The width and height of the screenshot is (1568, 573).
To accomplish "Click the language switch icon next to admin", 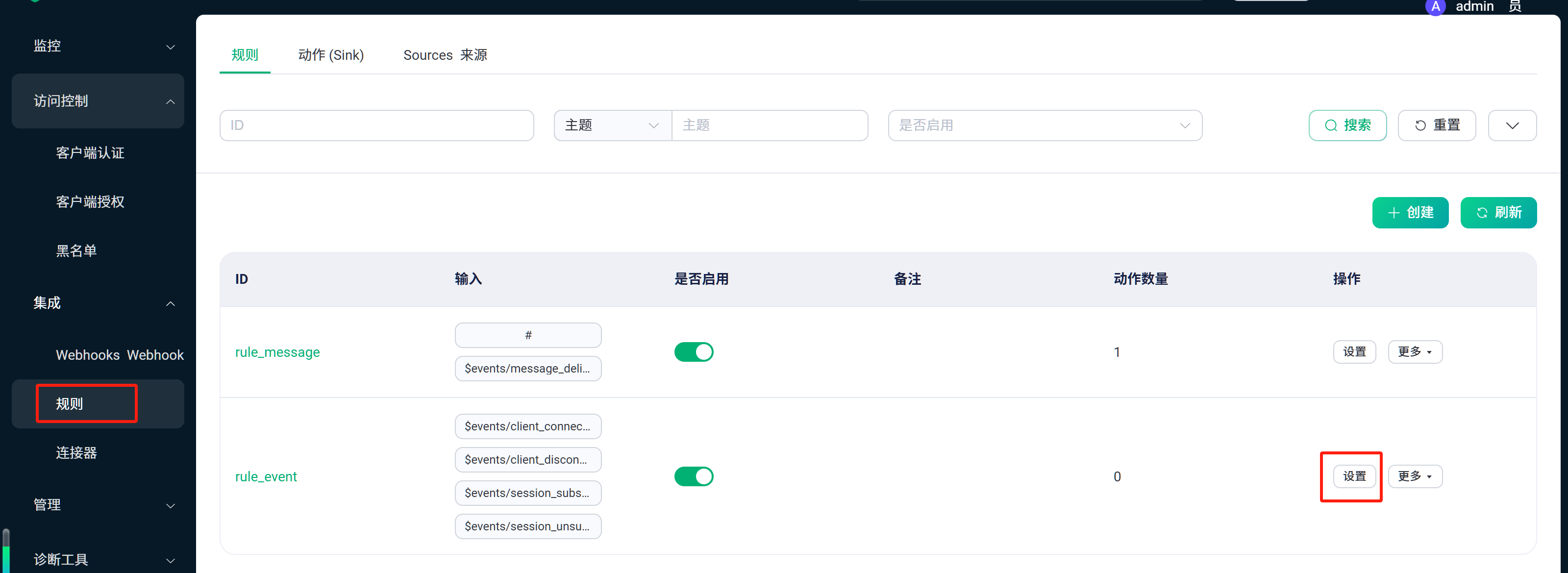I will pyautogui.click(x=1516, y=6).
